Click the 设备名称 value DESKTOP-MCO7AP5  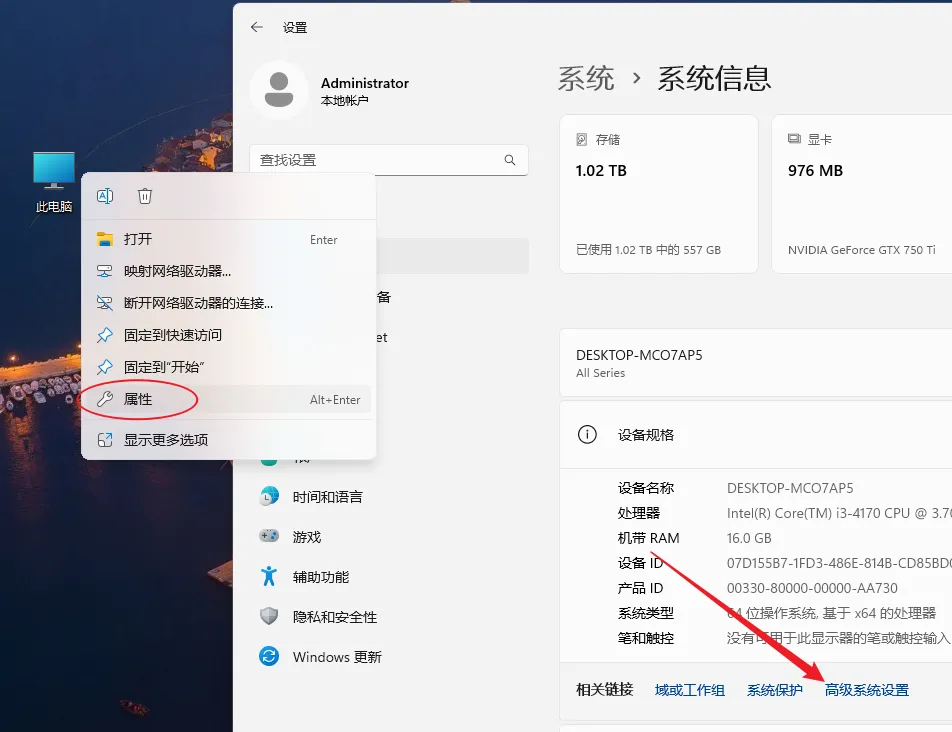point(790,488)
